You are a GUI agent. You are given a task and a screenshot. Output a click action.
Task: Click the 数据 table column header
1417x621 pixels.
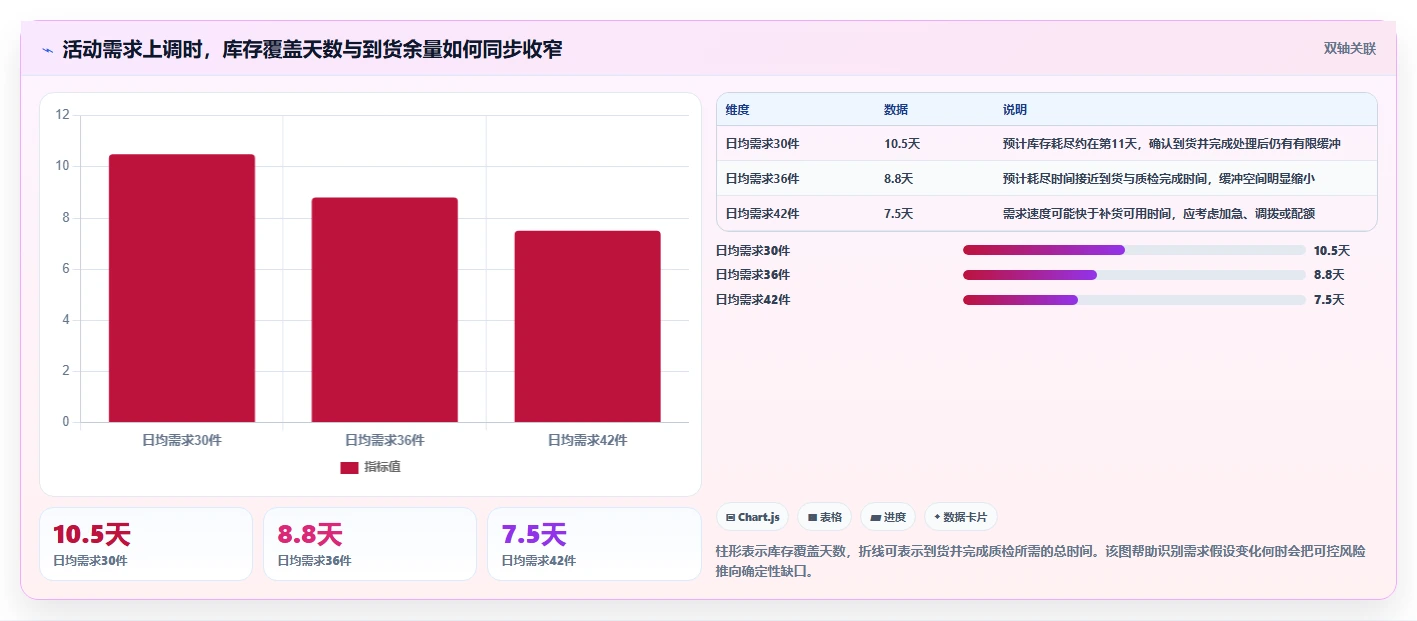click(896, 110)
